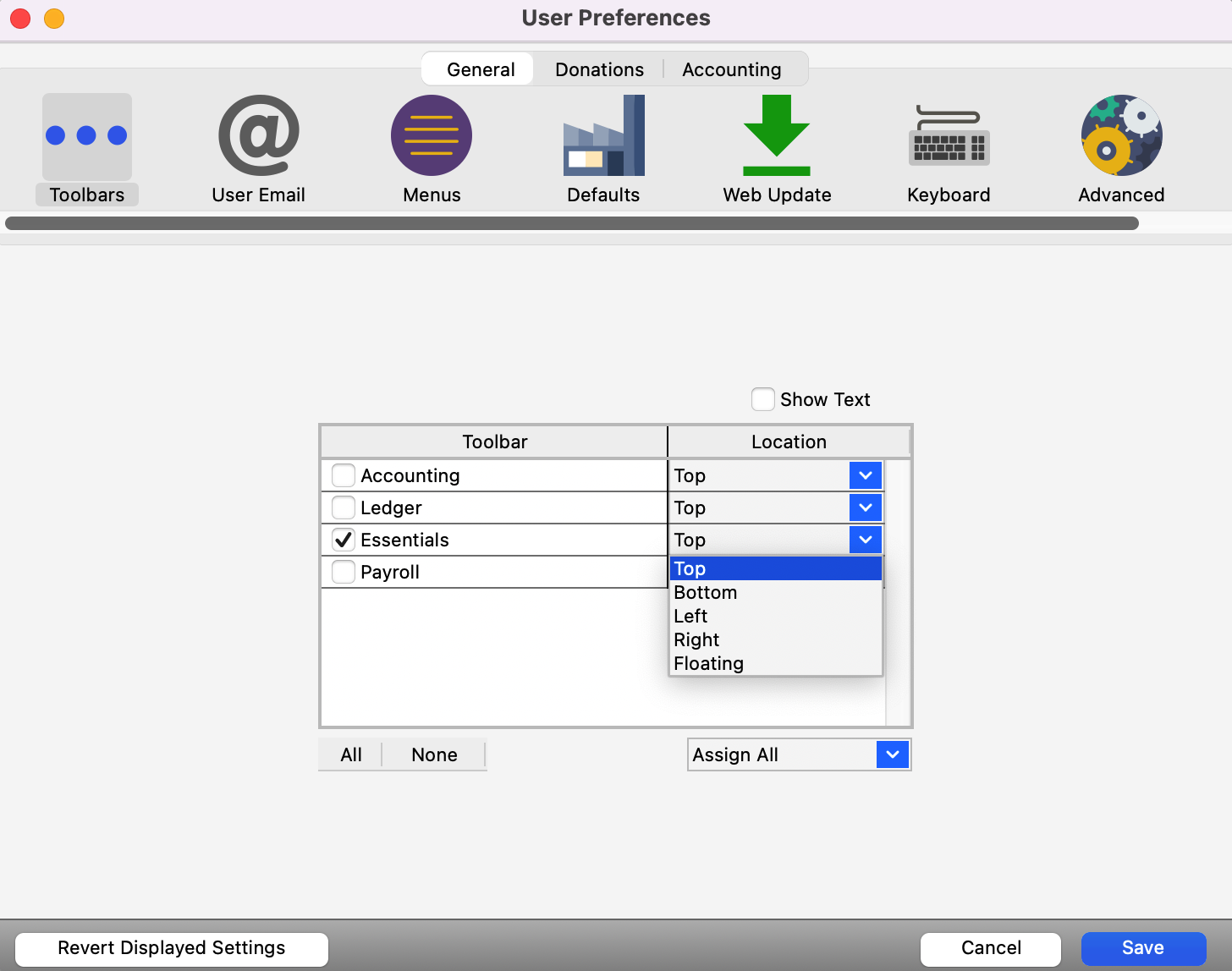Screen dimensions: 1232x971
Task: Switch to the Donations tab
Action: [x=599, y=69]
